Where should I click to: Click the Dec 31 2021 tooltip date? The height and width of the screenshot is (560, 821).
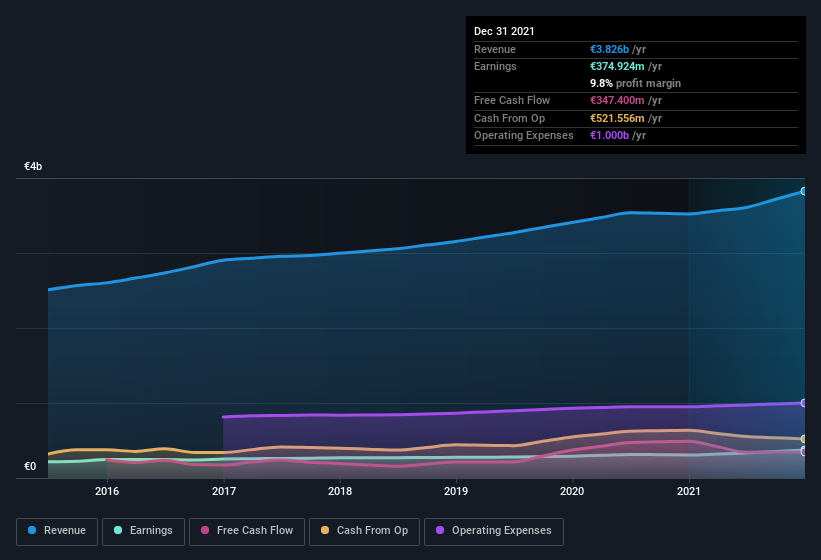[x=504, y=31]
